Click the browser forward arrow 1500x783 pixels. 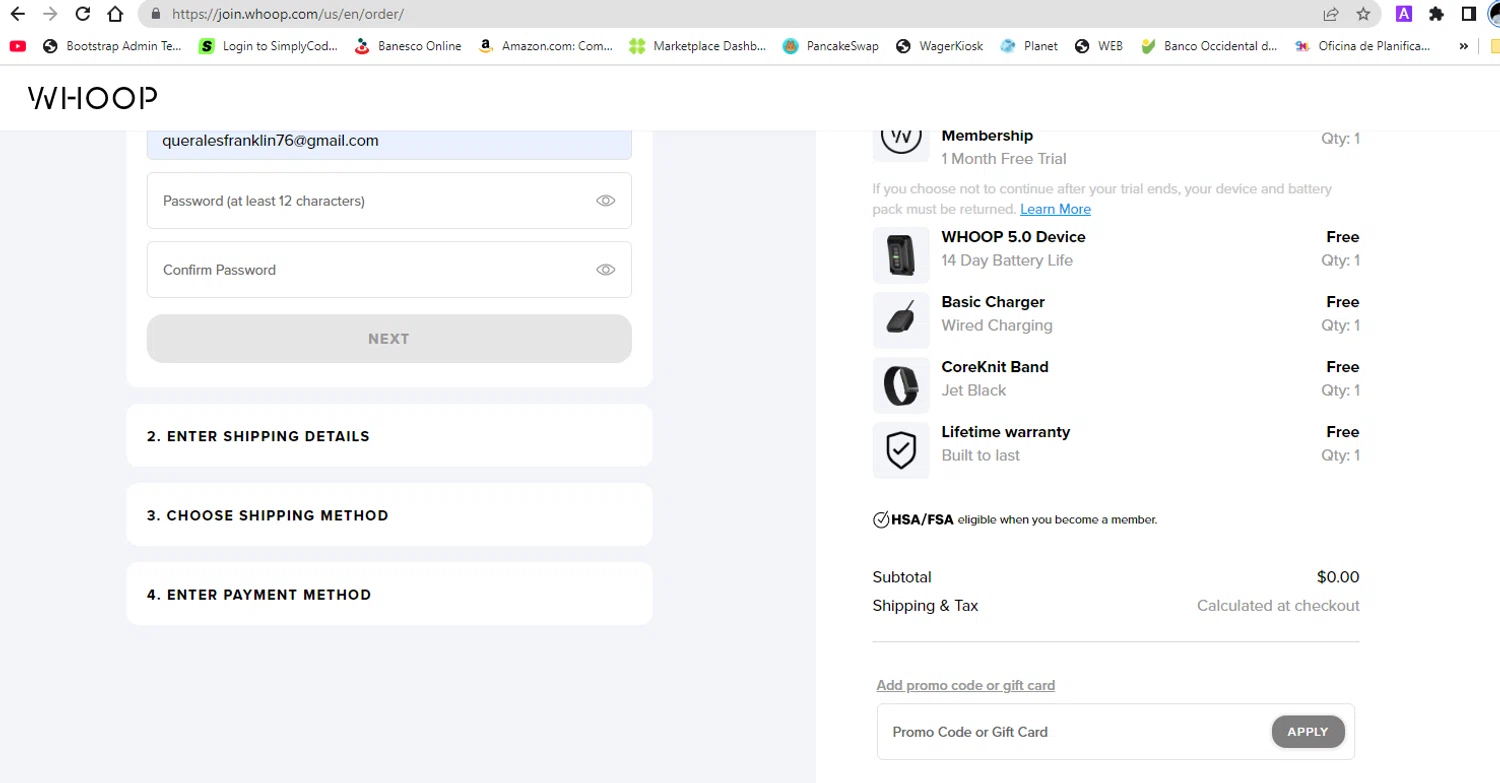pos(50,14)
